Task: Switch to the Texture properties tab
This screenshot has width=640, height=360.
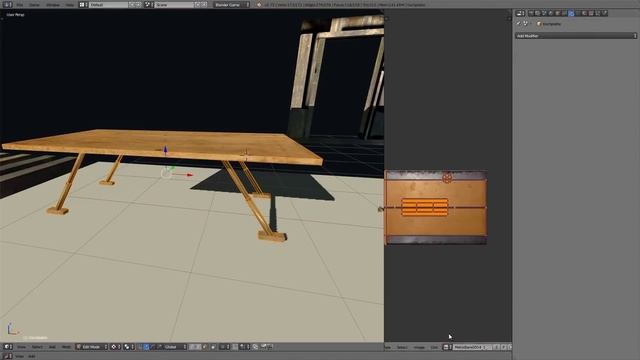Action: pyautogui.click(x=591, y=13)
